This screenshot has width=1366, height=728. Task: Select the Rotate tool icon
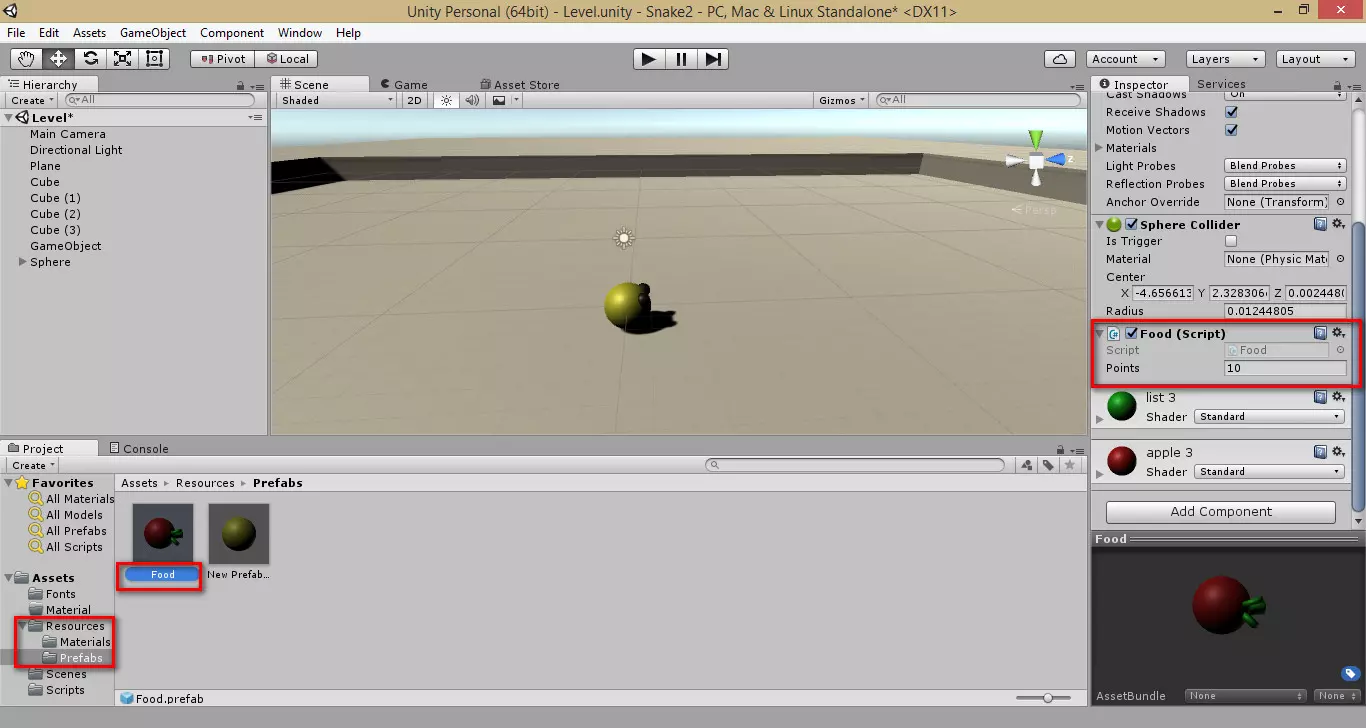91,59
